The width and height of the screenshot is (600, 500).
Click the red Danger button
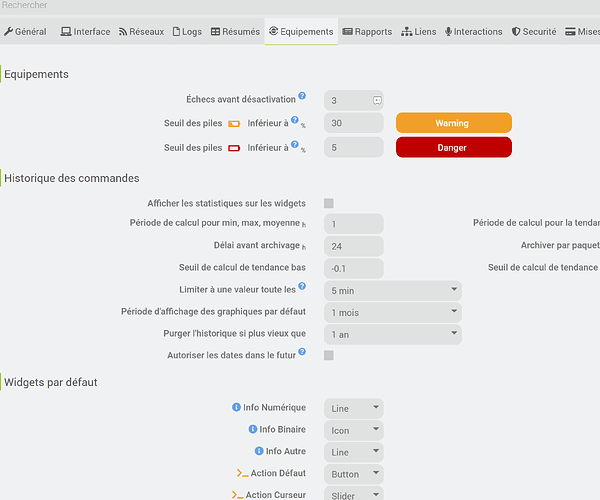[x=453, y=148]
